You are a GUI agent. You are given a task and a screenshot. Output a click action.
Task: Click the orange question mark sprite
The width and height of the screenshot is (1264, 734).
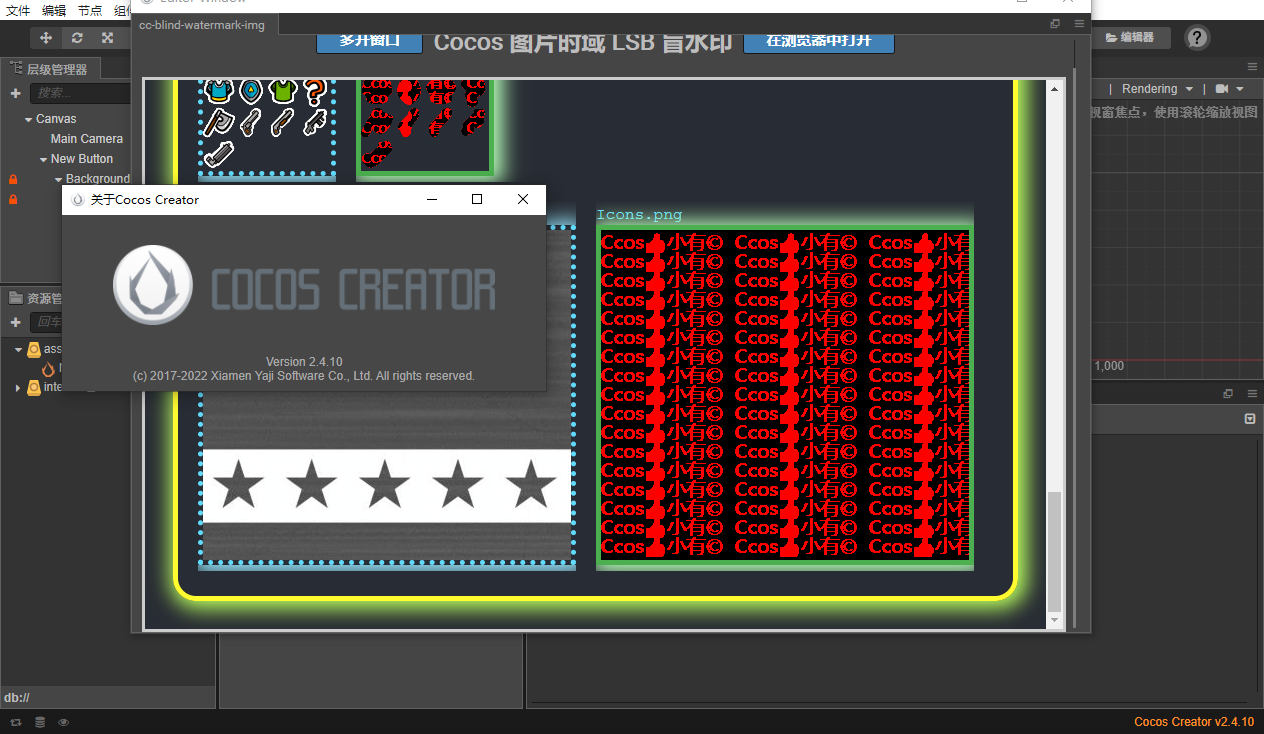[314, 93]
